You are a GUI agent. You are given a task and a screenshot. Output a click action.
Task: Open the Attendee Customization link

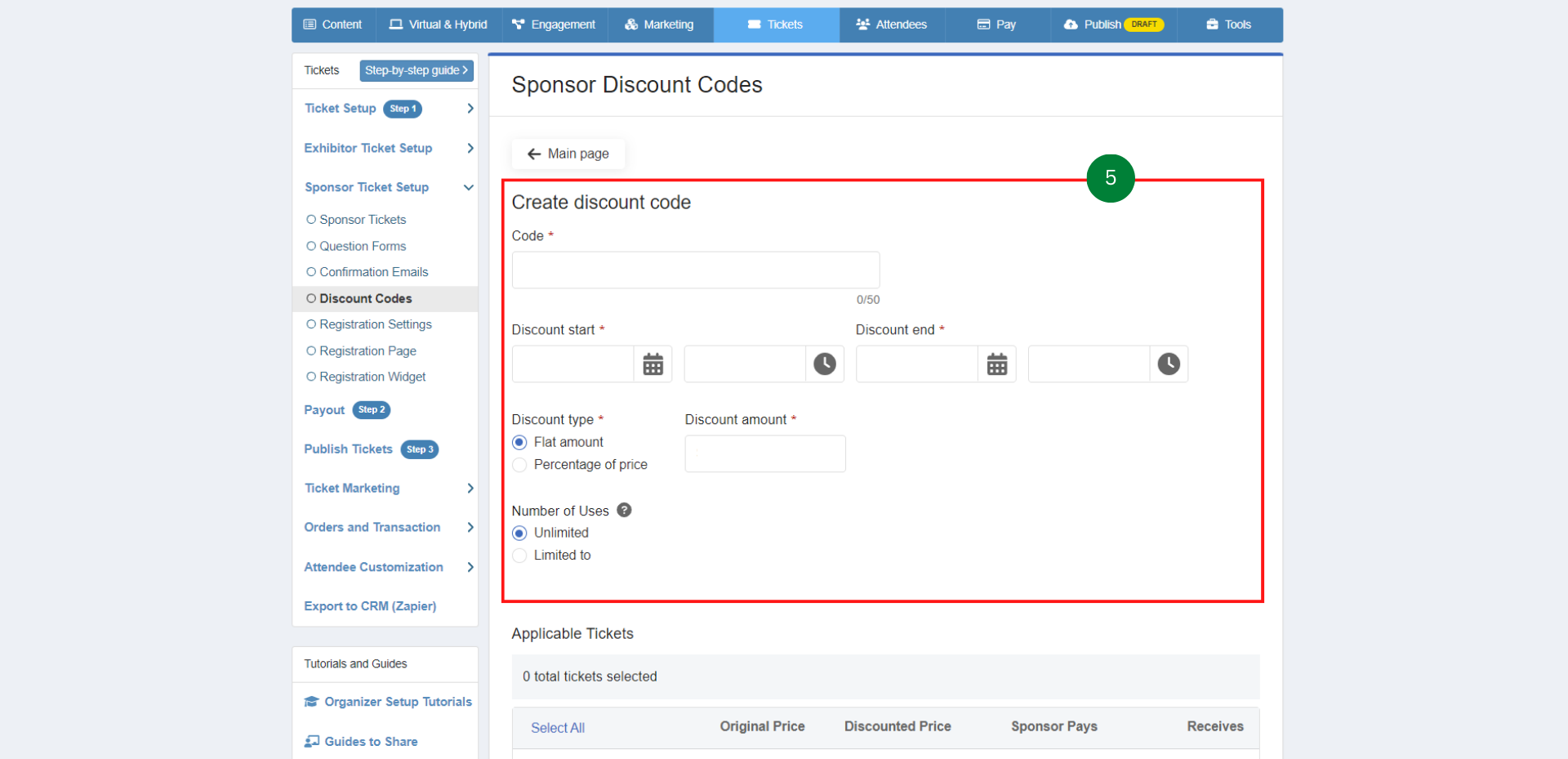click(x=373, y=567)
